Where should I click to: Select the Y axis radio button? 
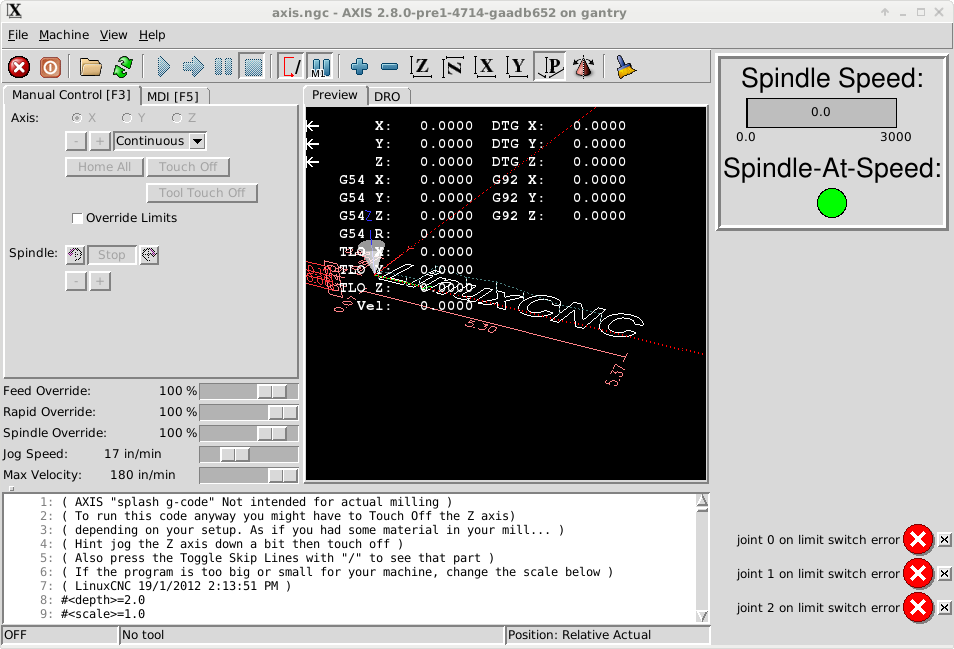(126, 118)
